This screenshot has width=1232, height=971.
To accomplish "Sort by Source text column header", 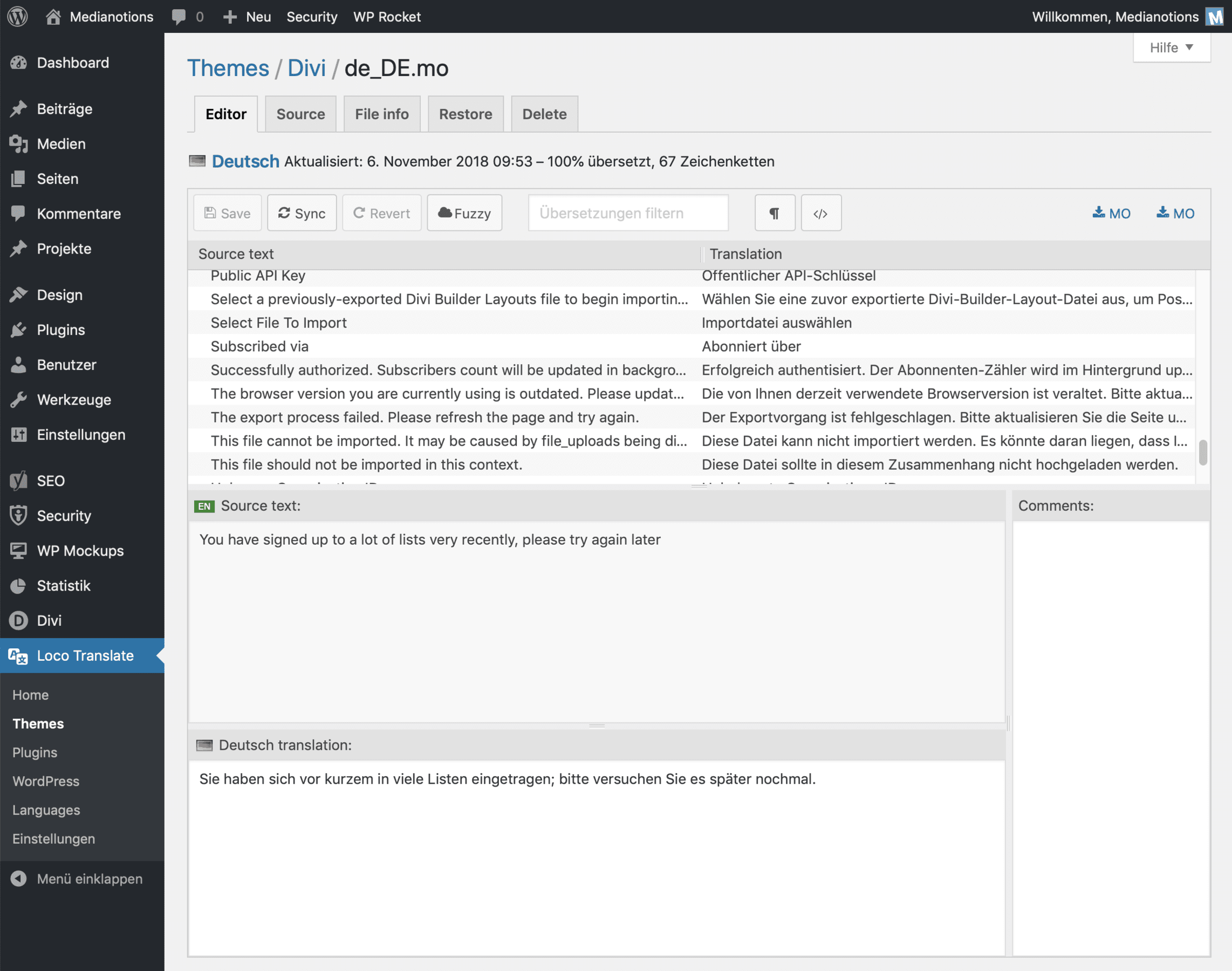I will (444, 254).
